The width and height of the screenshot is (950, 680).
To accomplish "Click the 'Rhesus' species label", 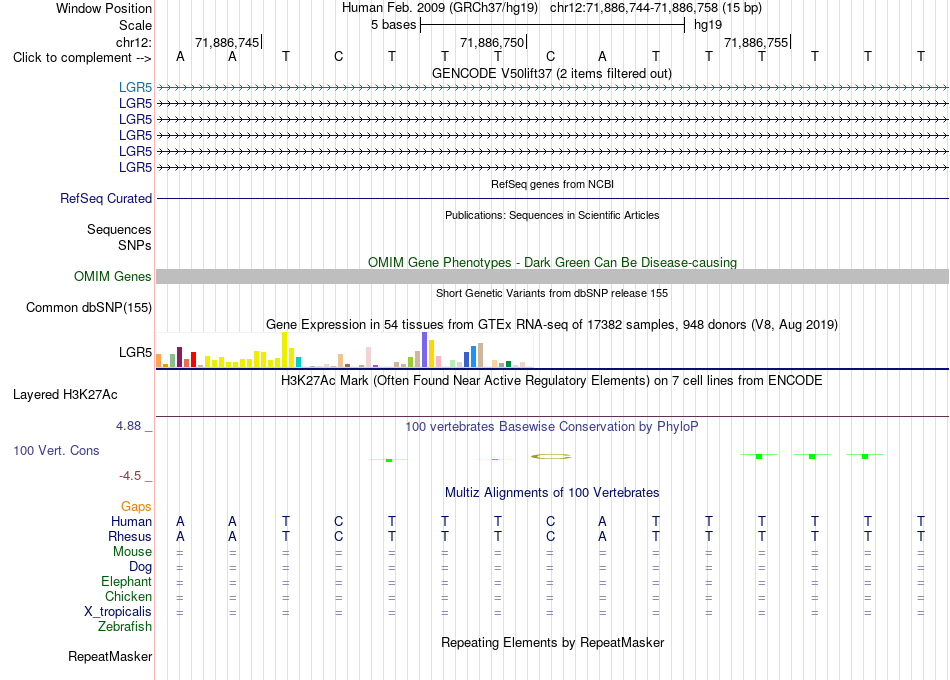I will 130,537.
